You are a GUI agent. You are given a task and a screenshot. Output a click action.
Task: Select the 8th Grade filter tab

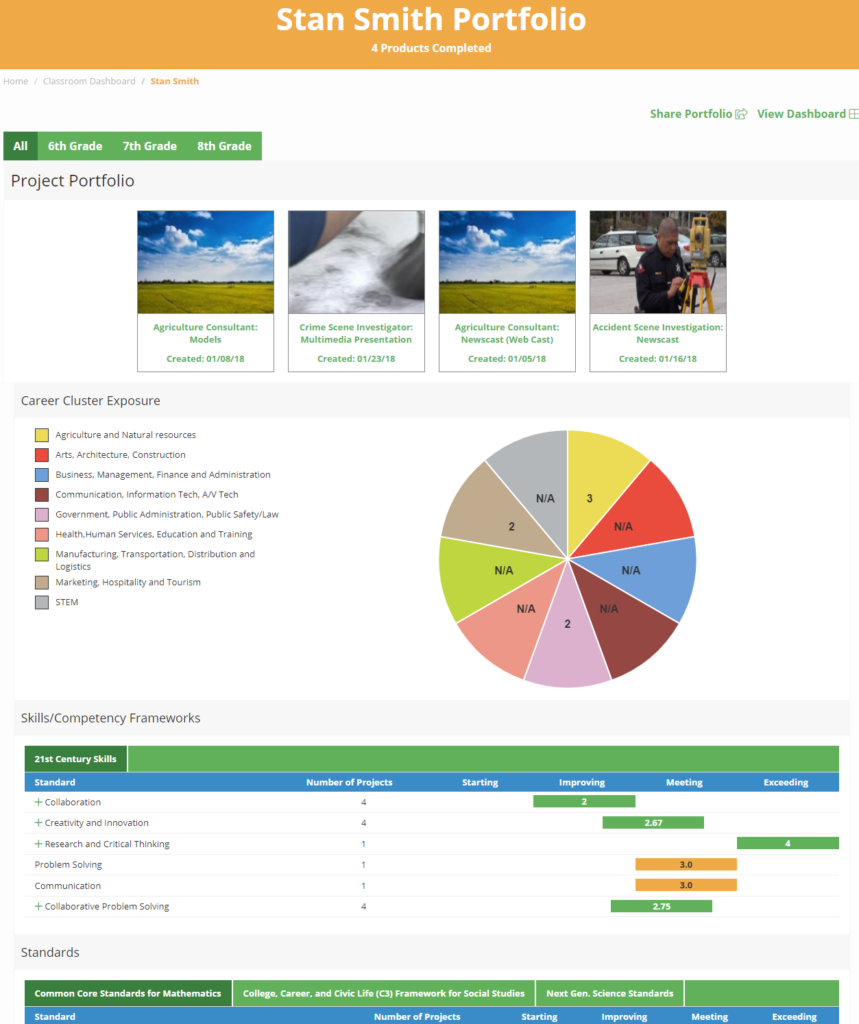point(222,146)
